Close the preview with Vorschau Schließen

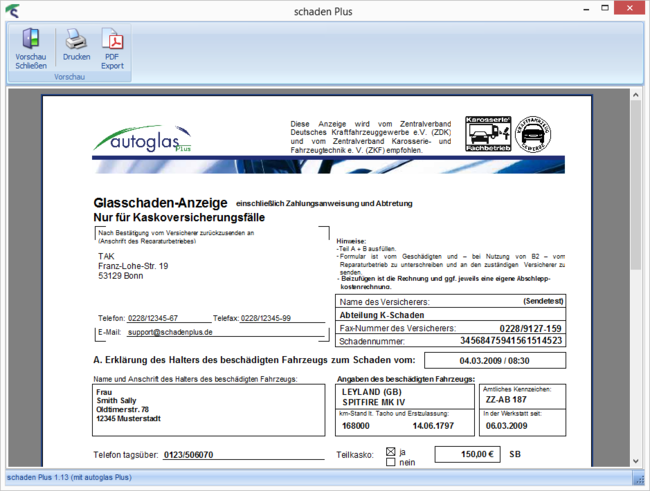31,49
